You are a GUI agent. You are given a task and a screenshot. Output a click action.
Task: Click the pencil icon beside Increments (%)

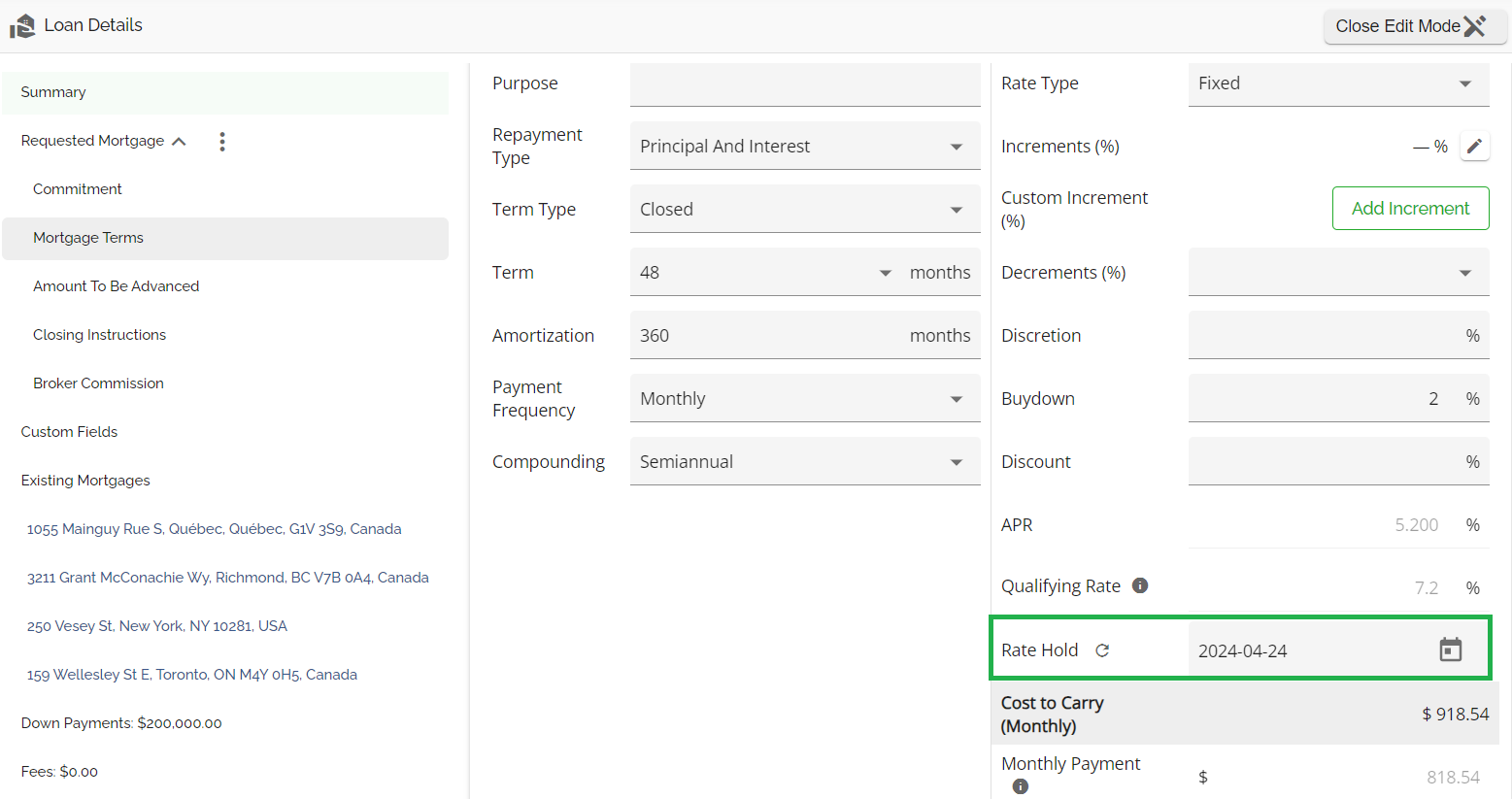click(1474, 147)
